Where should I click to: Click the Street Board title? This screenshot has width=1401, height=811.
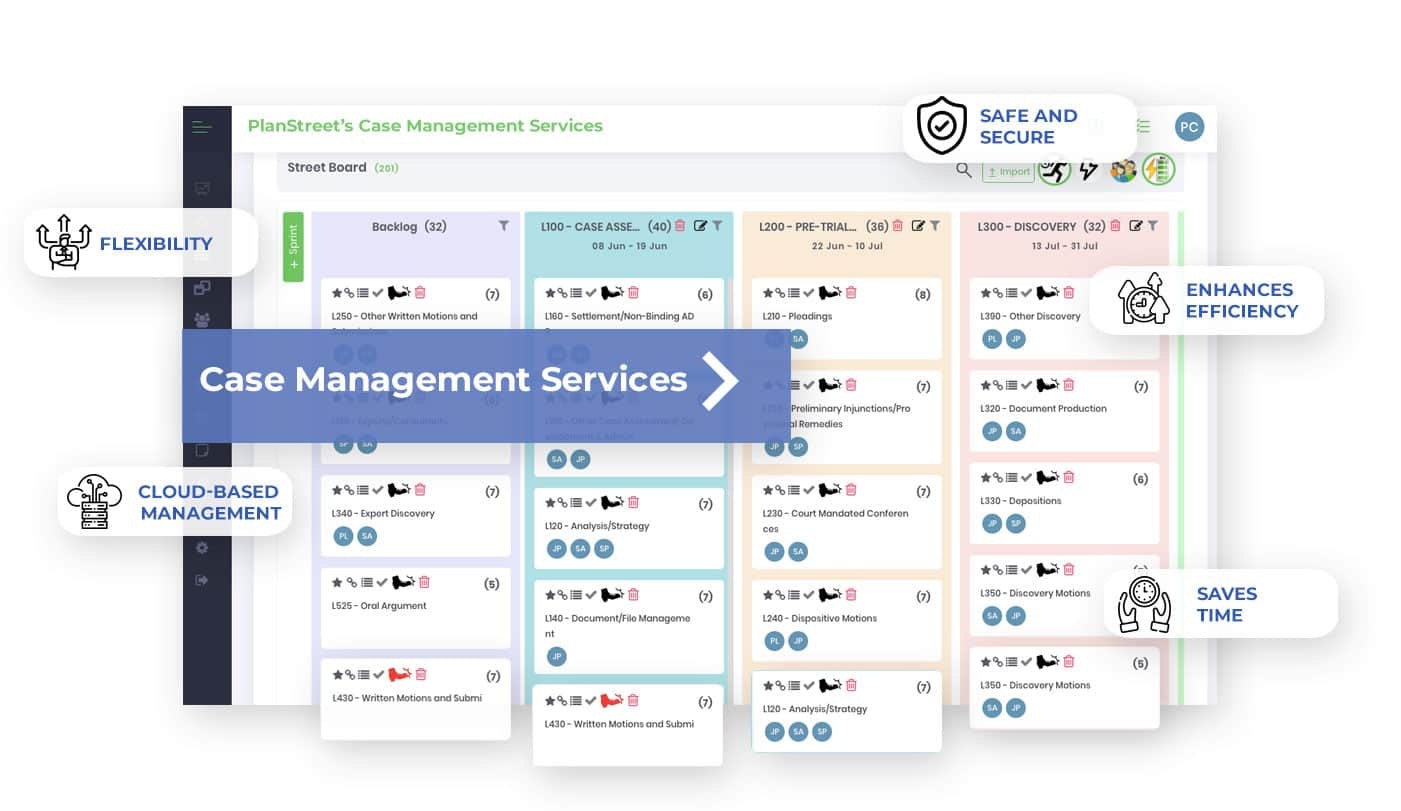tap(327, 168)
